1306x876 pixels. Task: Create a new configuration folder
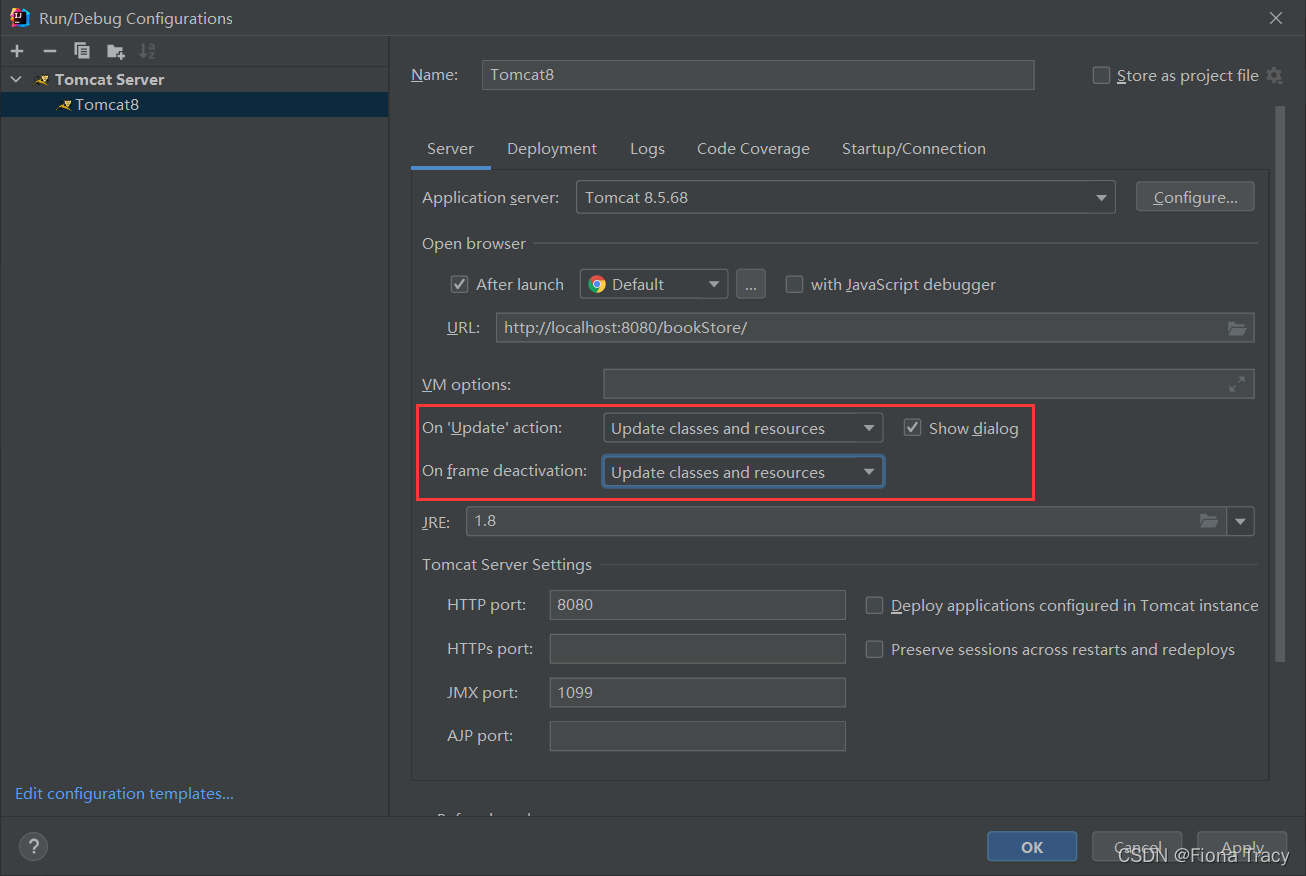pyautogui.click(x=115, y=51)
